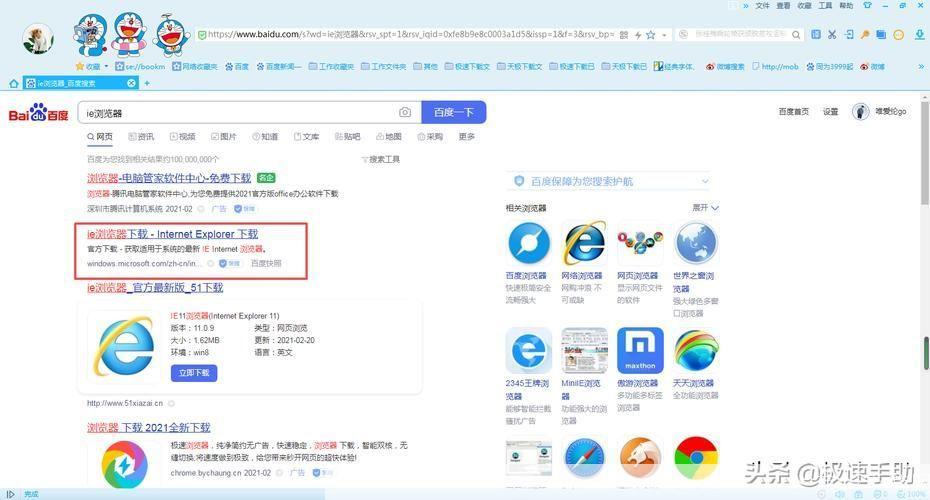Click the 立即下载 button for IE11
Image resolution: width=930 pixels, height=500 pixels.
point(194,373)
